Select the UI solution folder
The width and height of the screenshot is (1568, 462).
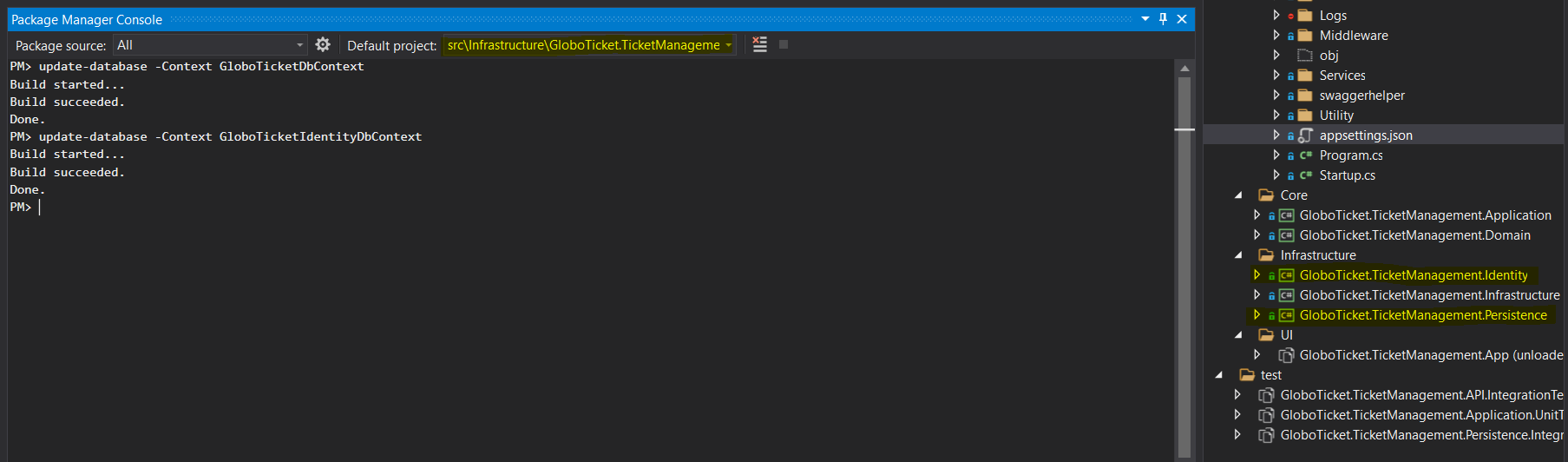1286,335
